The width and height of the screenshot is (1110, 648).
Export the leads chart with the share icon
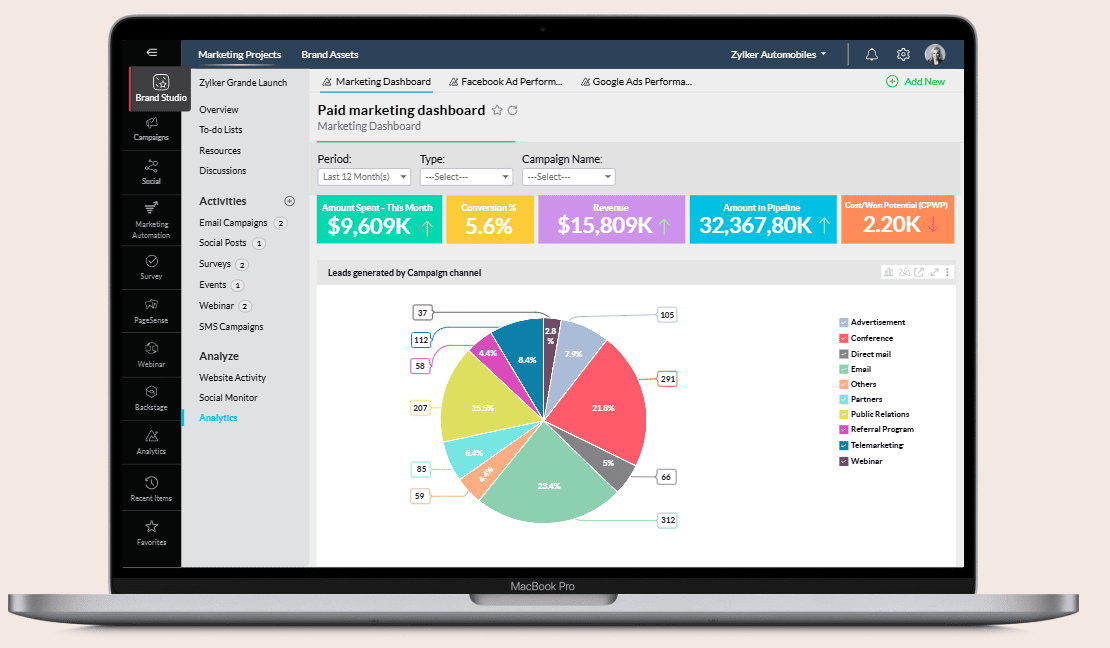click(x=919, y=272)
